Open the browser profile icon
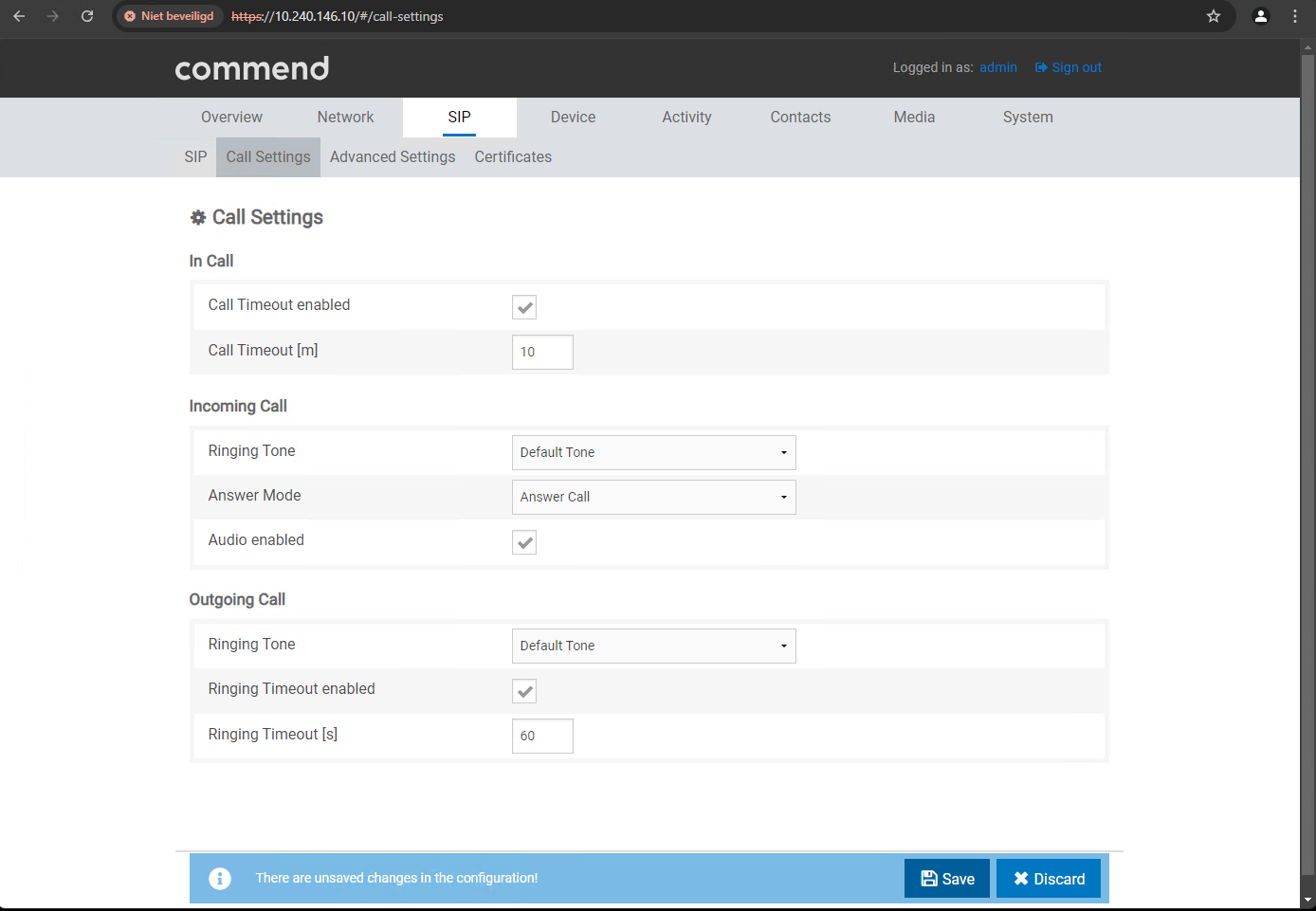1316x911 pixels. 1260,16
